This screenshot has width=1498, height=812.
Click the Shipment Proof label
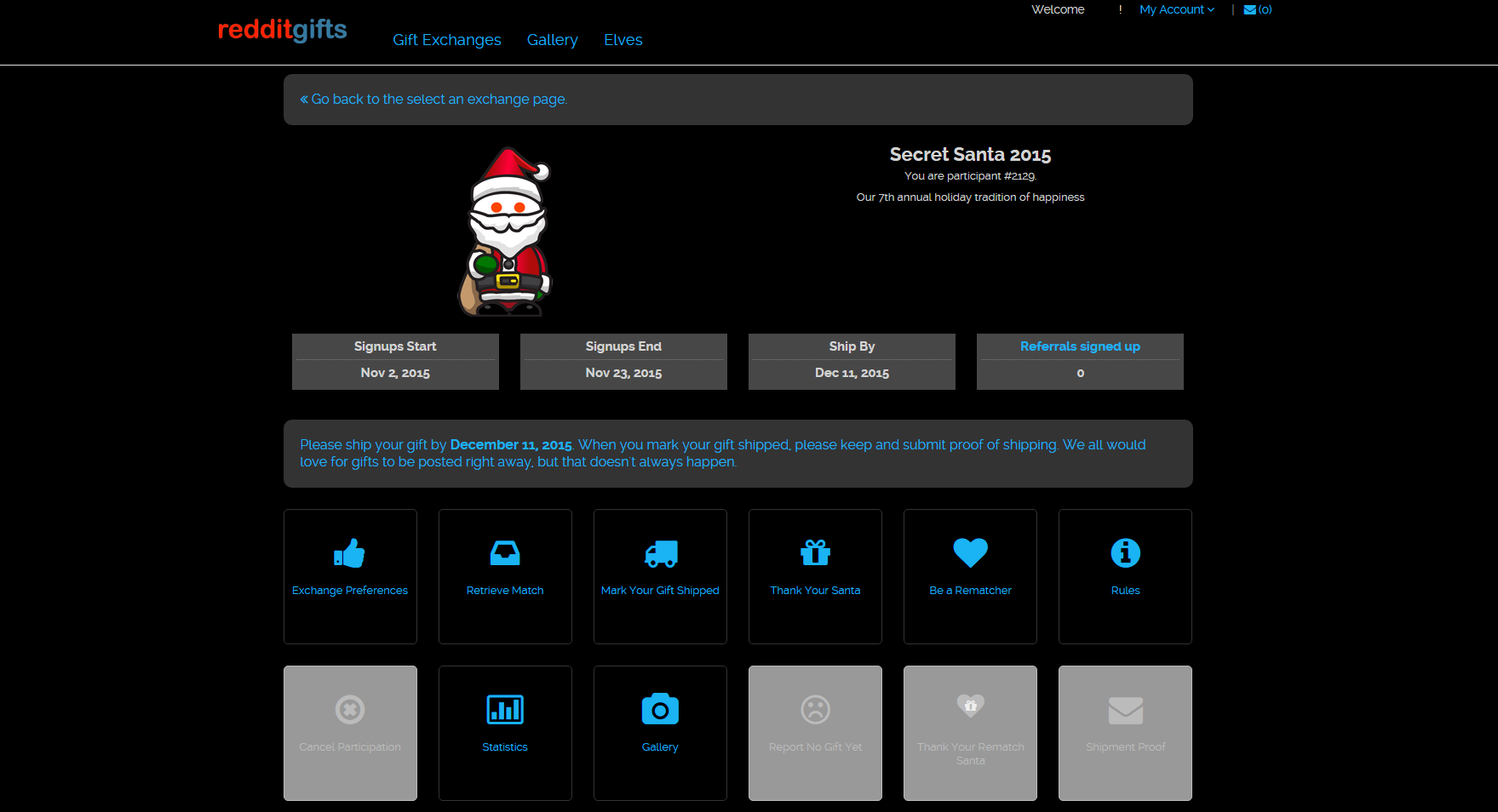[x=1126, y=747]
